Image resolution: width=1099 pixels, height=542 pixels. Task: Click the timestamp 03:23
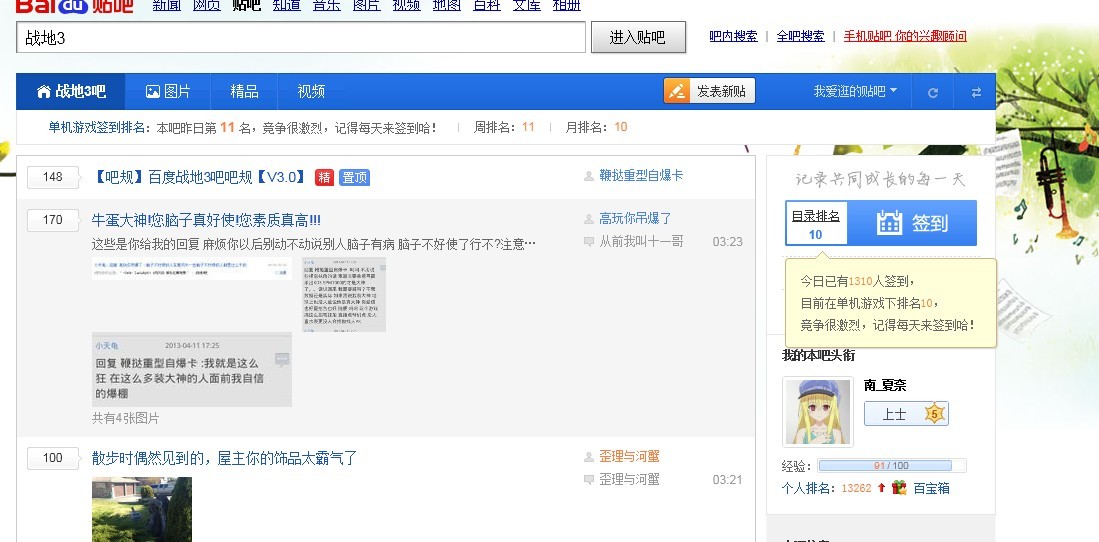click(728, 242)
